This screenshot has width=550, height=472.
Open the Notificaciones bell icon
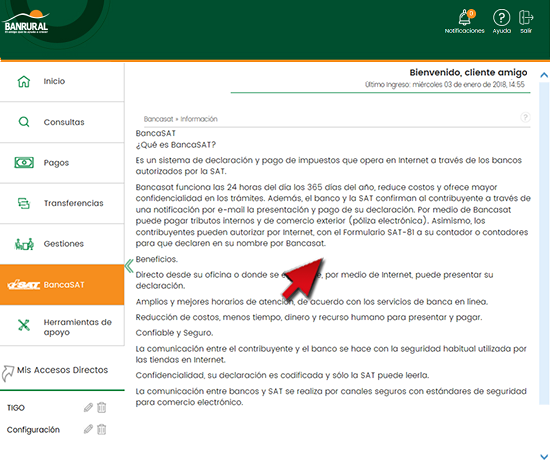465,18
